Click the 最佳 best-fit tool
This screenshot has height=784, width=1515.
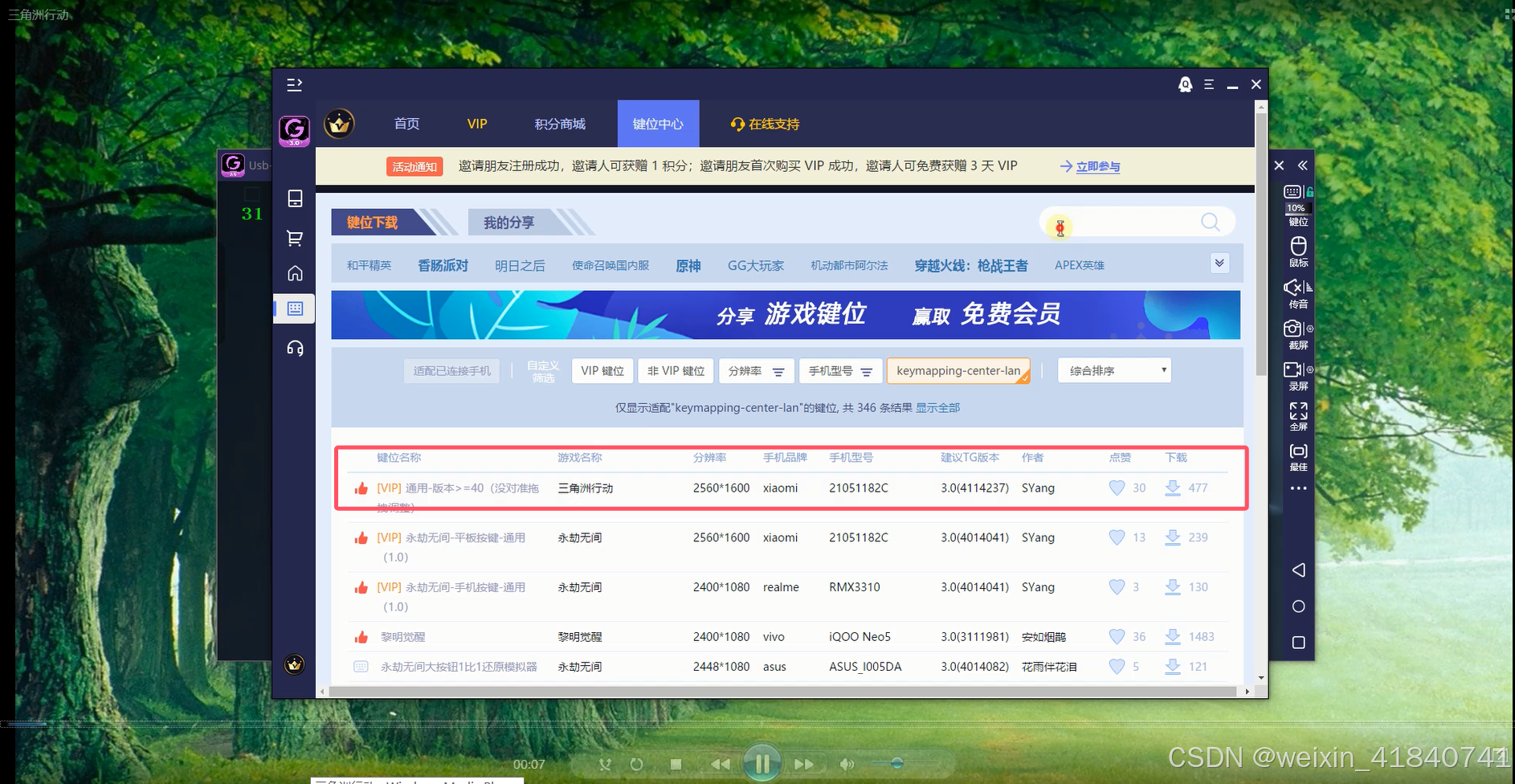click(x=1298, y=456)
